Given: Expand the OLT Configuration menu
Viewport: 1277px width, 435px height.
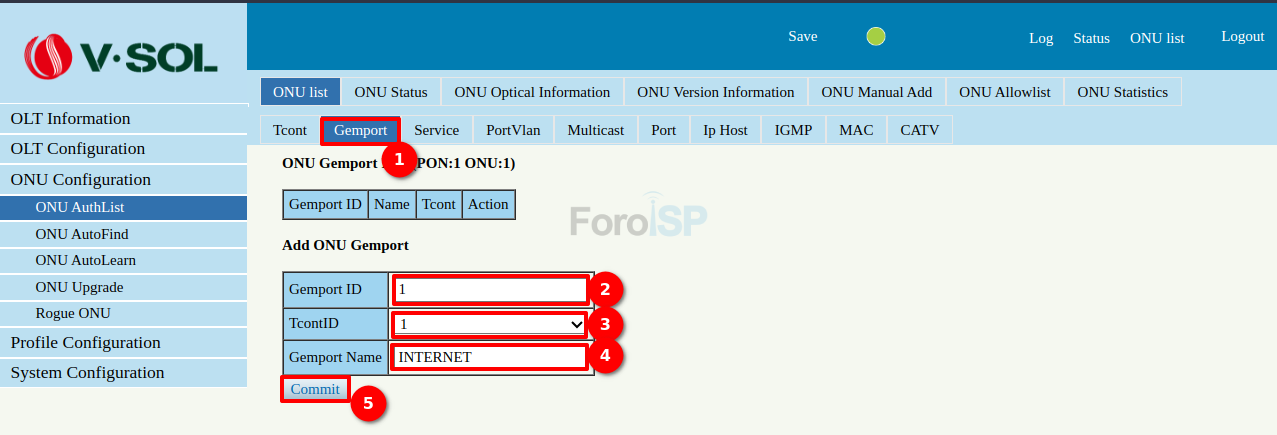Looking at the screenshot, I should (78, 149).
